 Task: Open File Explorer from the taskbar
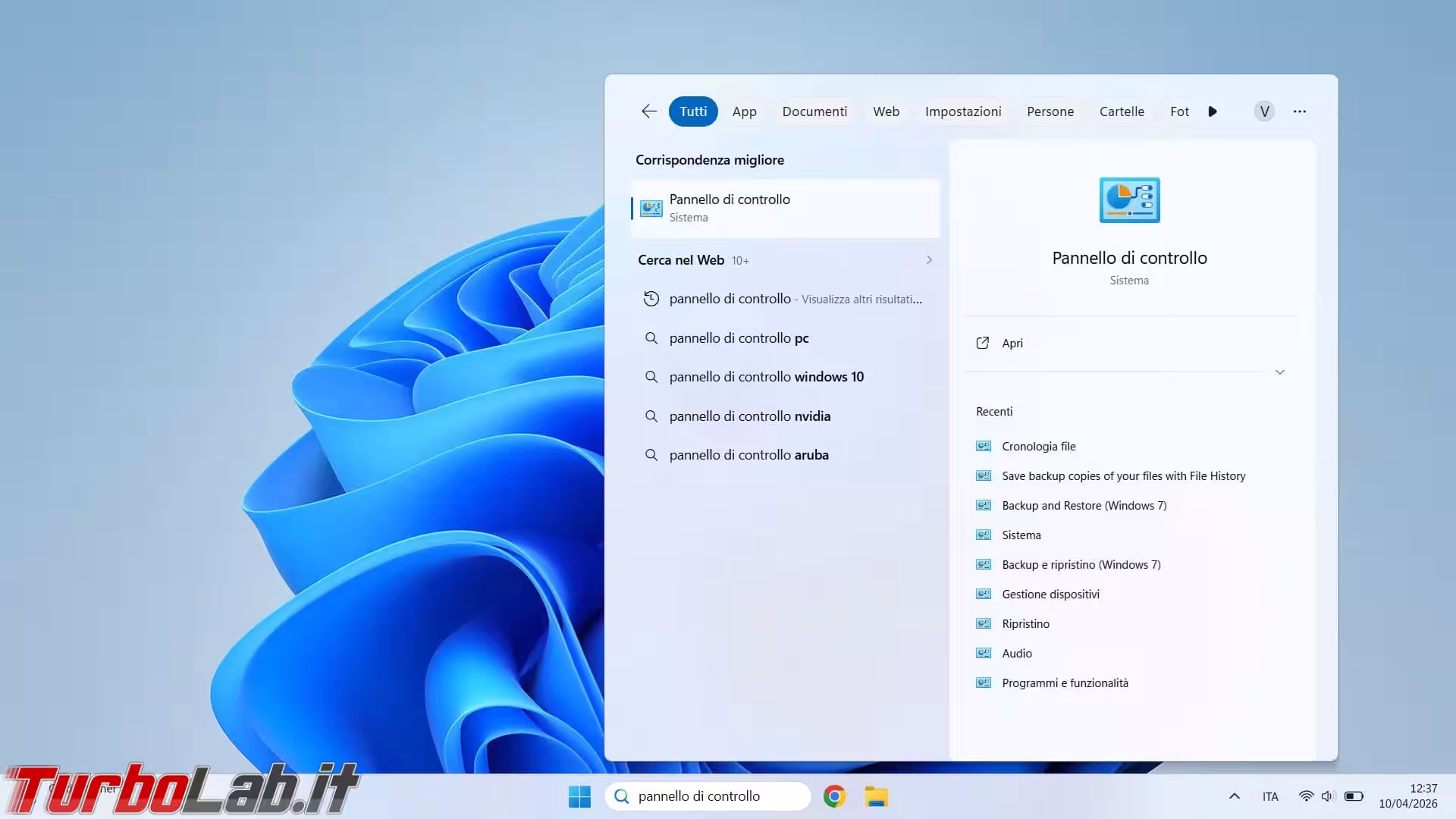[x=876, y=796]
